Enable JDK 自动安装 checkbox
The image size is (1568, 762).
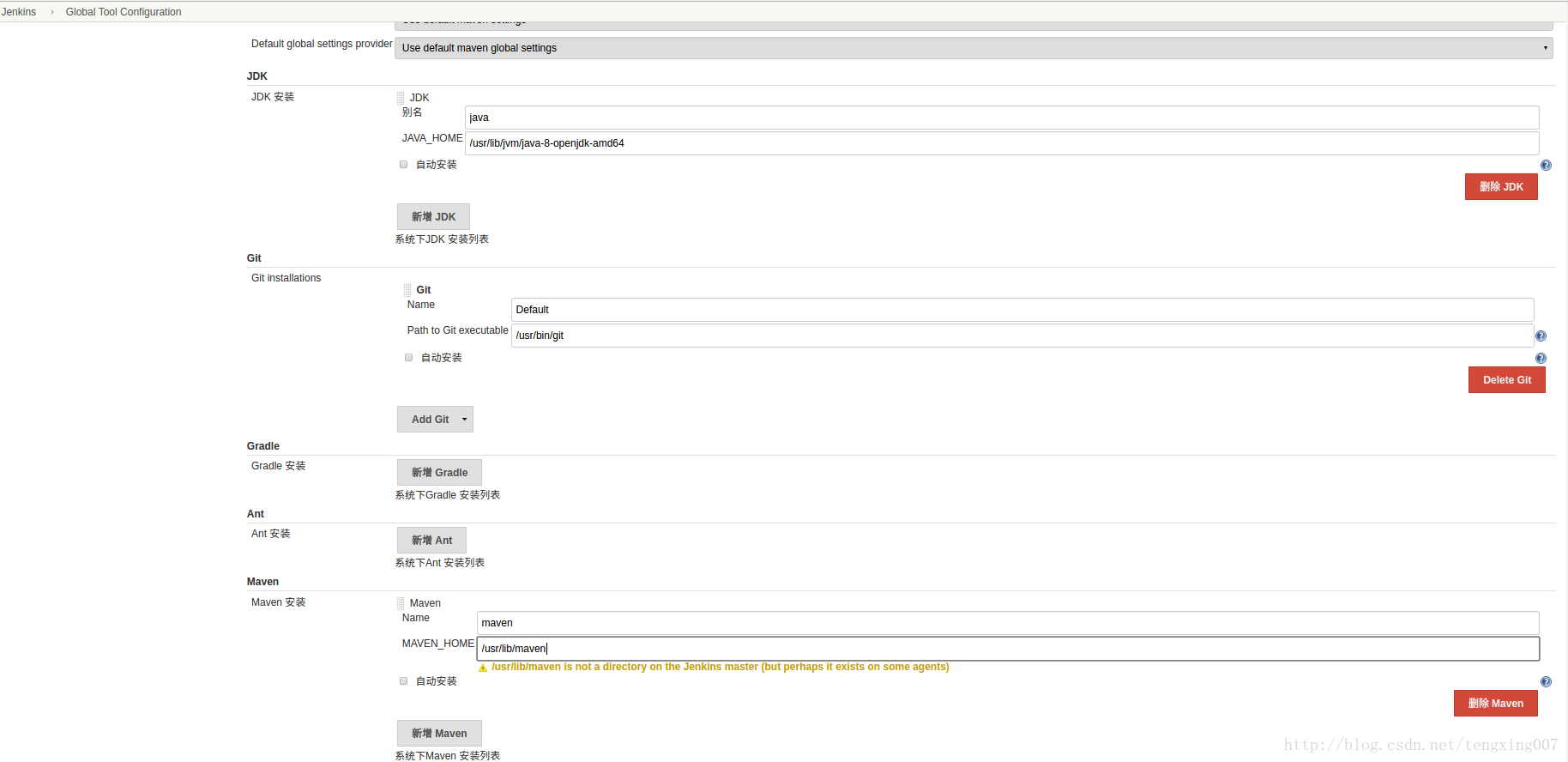(x=403, y=165)
